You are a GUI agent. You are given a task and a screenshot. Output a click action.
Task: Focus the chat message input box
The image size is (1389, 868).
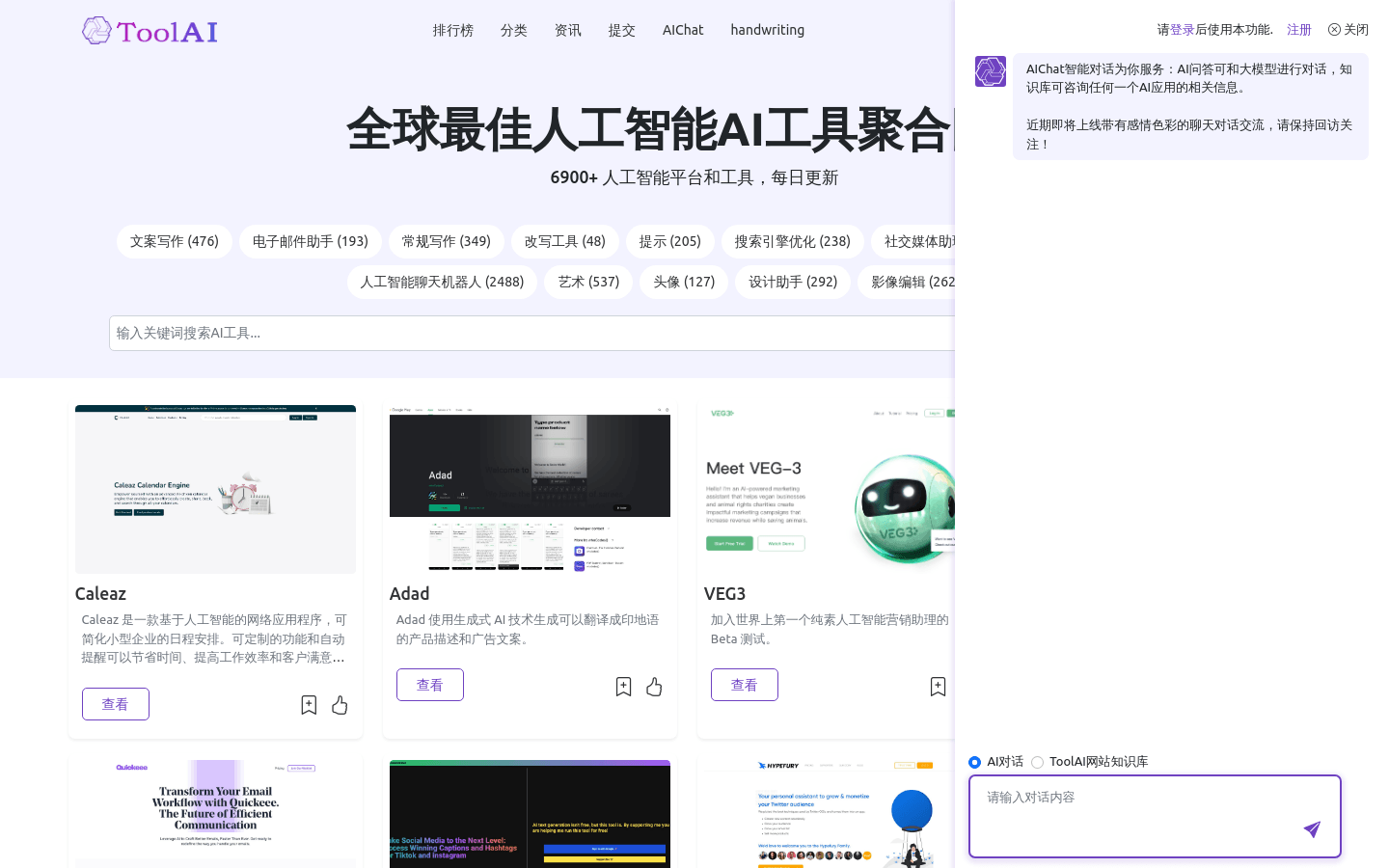1155,816
